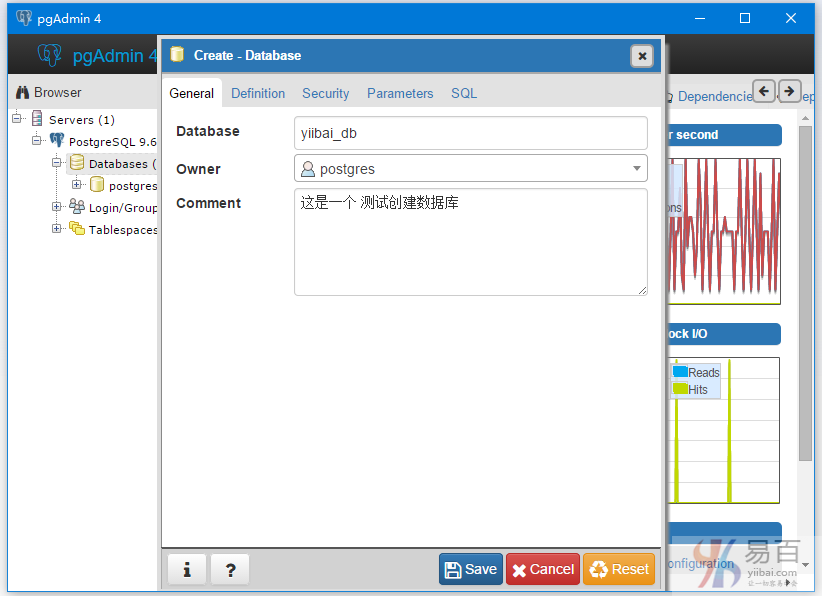Select the postgres user icon in Owner field

click(x=307, y=168)
